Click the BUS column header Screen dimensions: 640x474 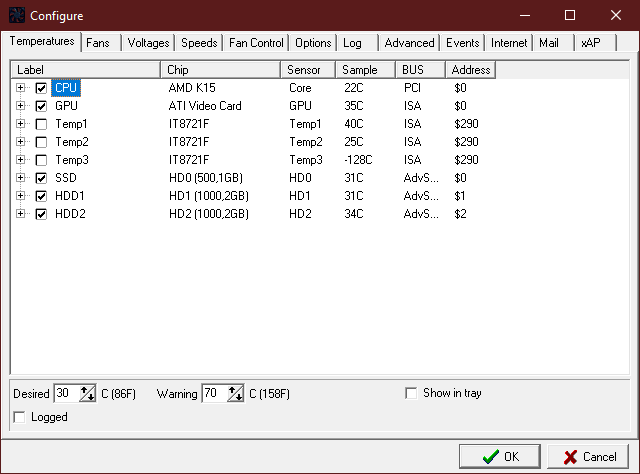420,70
